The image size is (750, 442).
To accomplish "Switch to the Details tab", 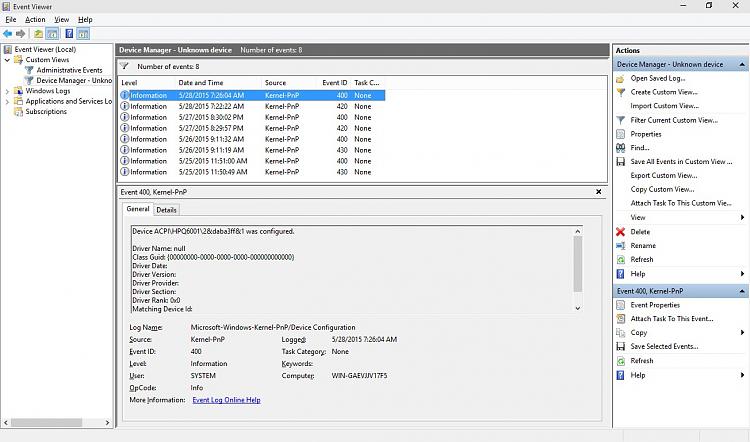I will pyautogui.click(x=166, y=210).
